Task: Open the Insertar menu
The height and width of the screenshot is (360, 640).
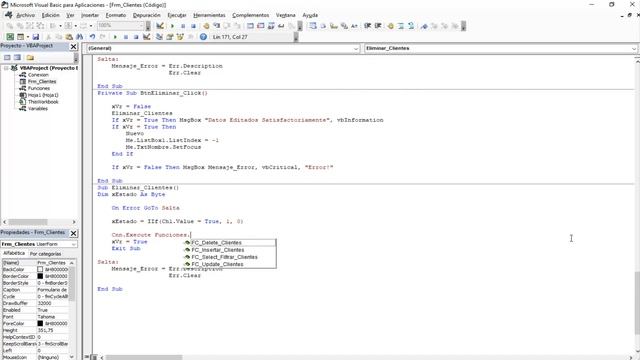Action: [90, 15]
